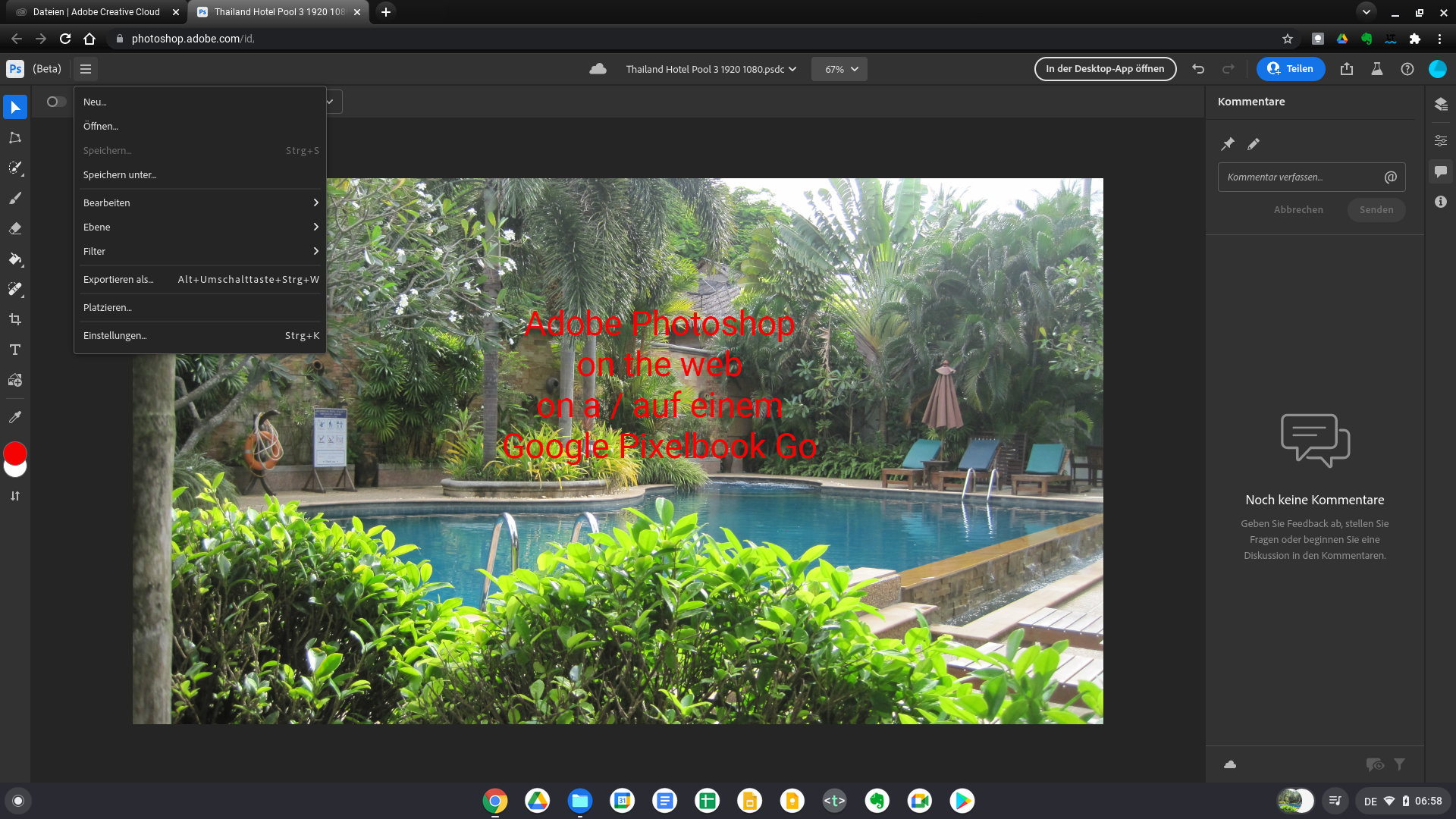The height and width of the screenshot is (819, 1456).
Task: Choose Neu... from the menu
Action: coord(200,102)
